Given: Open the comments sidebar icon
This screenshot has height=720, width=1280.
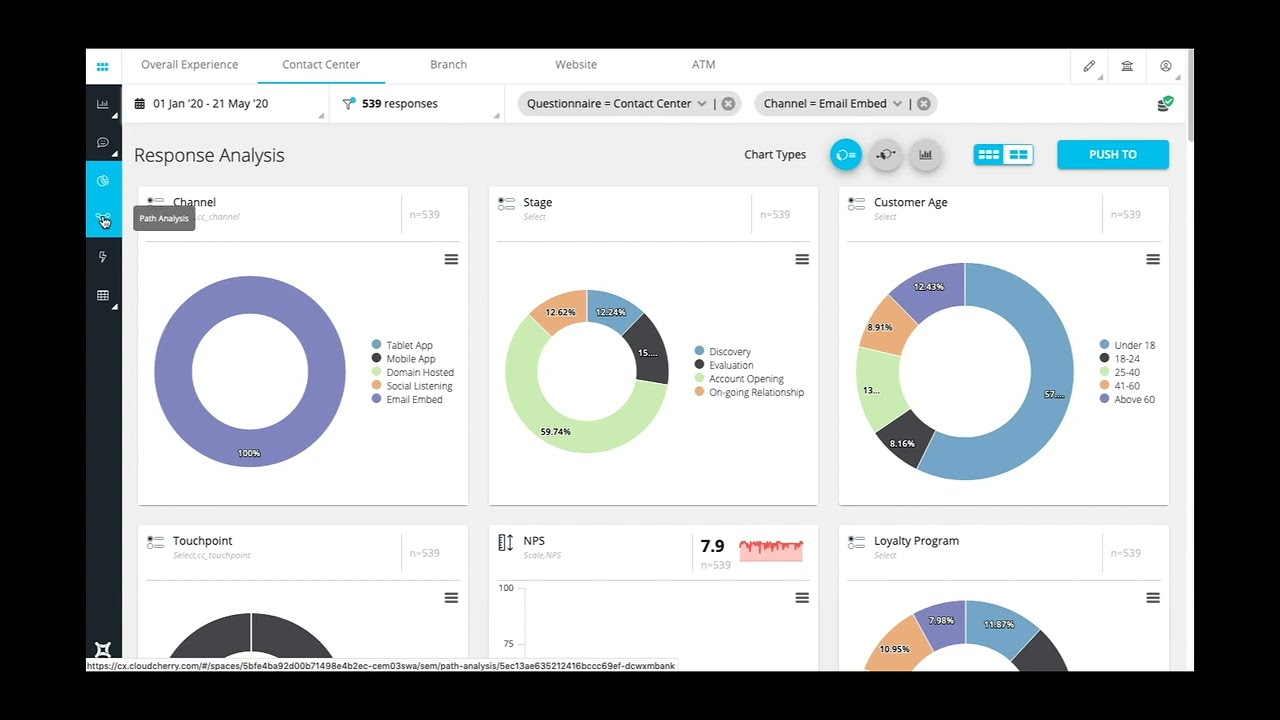Looking at the screenshot, I should pos(103,143).
